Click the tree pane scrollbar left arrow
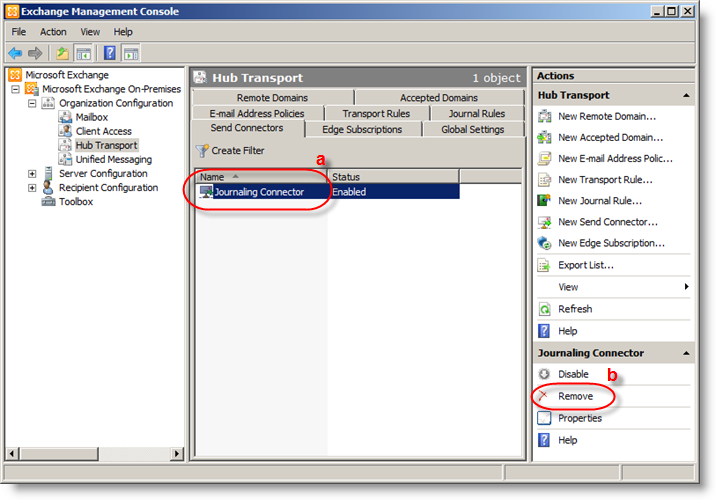Image resolution: width=716 pixels, height=500 pixels. point(12,453)
